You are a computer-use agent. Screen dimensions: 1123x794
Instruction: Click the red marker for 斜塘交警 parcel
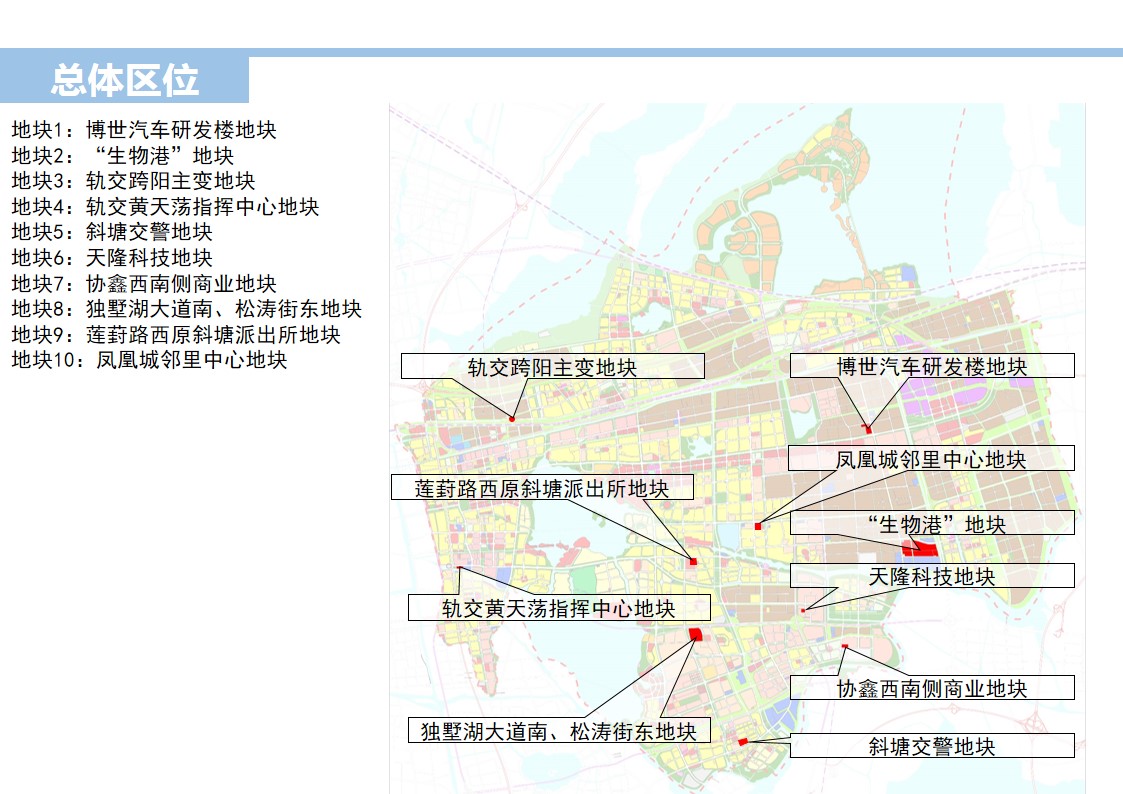click(x=743, y=741)
